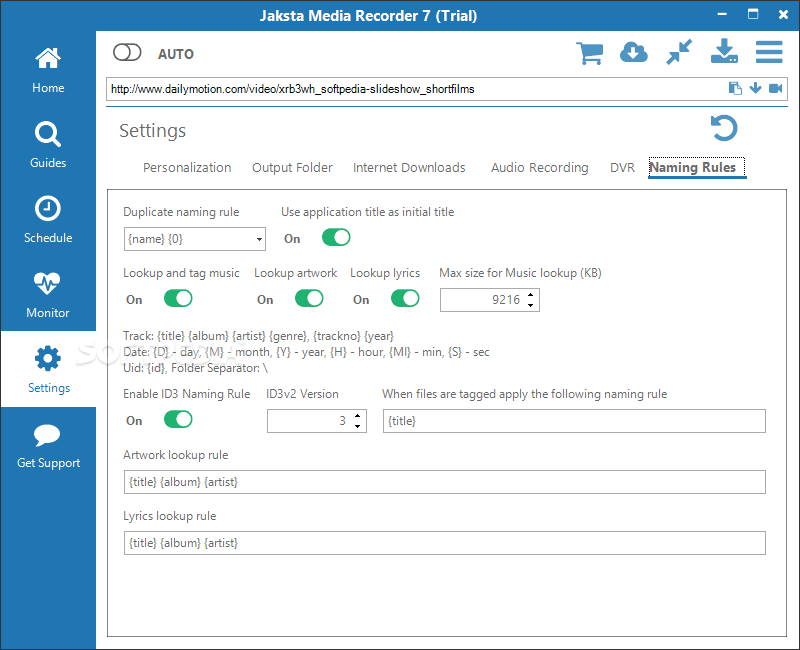Click the Lyrics lookup rule field
The height and width of the screenshot is (650, 800).
(x=444, y=543)
